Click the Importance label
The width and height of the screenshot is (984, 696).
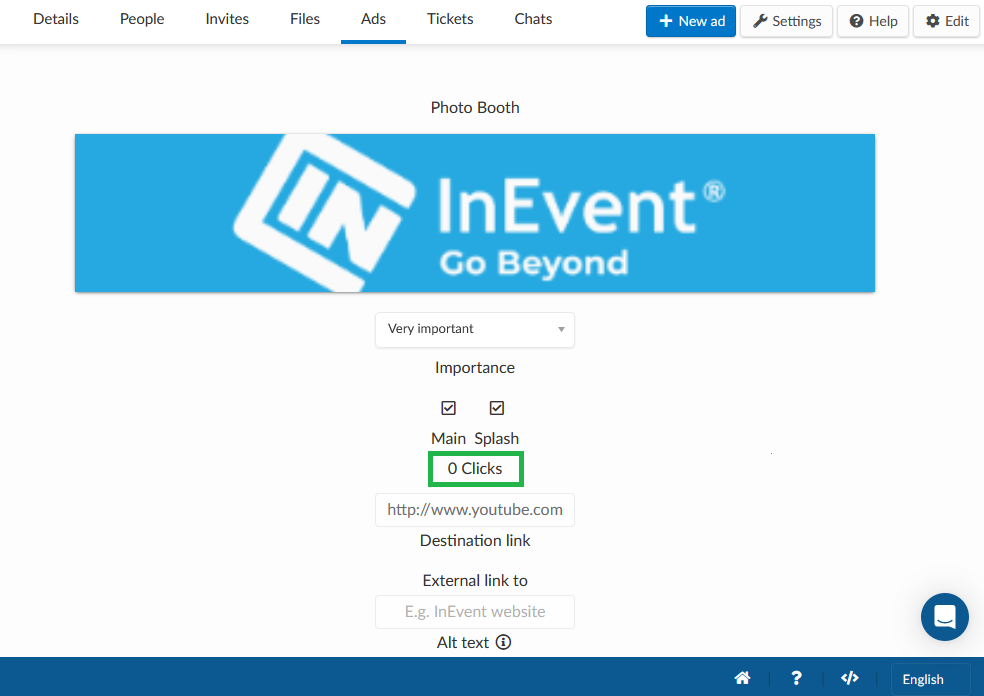475,368
